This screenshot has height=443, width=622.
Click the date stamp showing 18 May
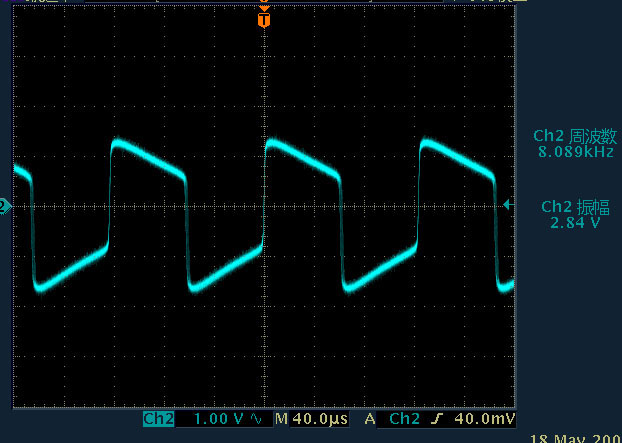point(574,437)
